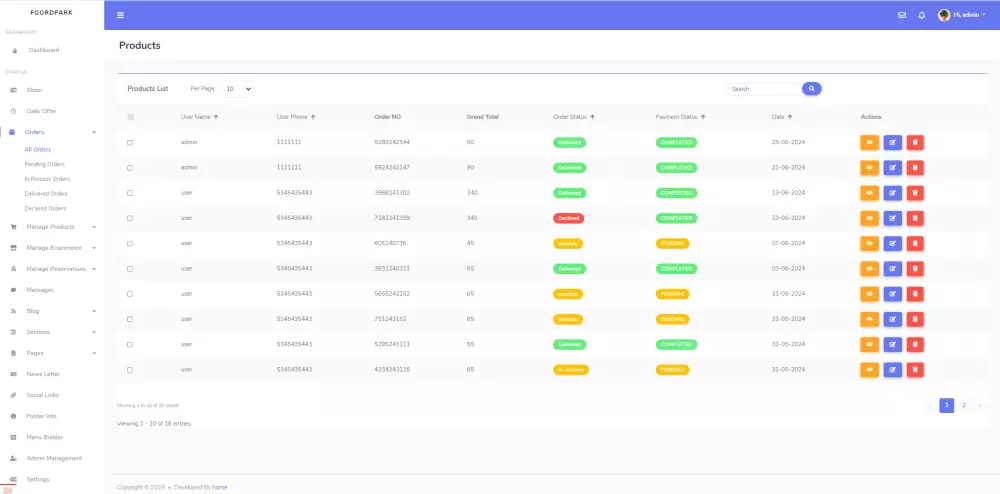The image size is (1000, 494).
Task: Click the blue search magnifier button
Action: pos(812,89)
